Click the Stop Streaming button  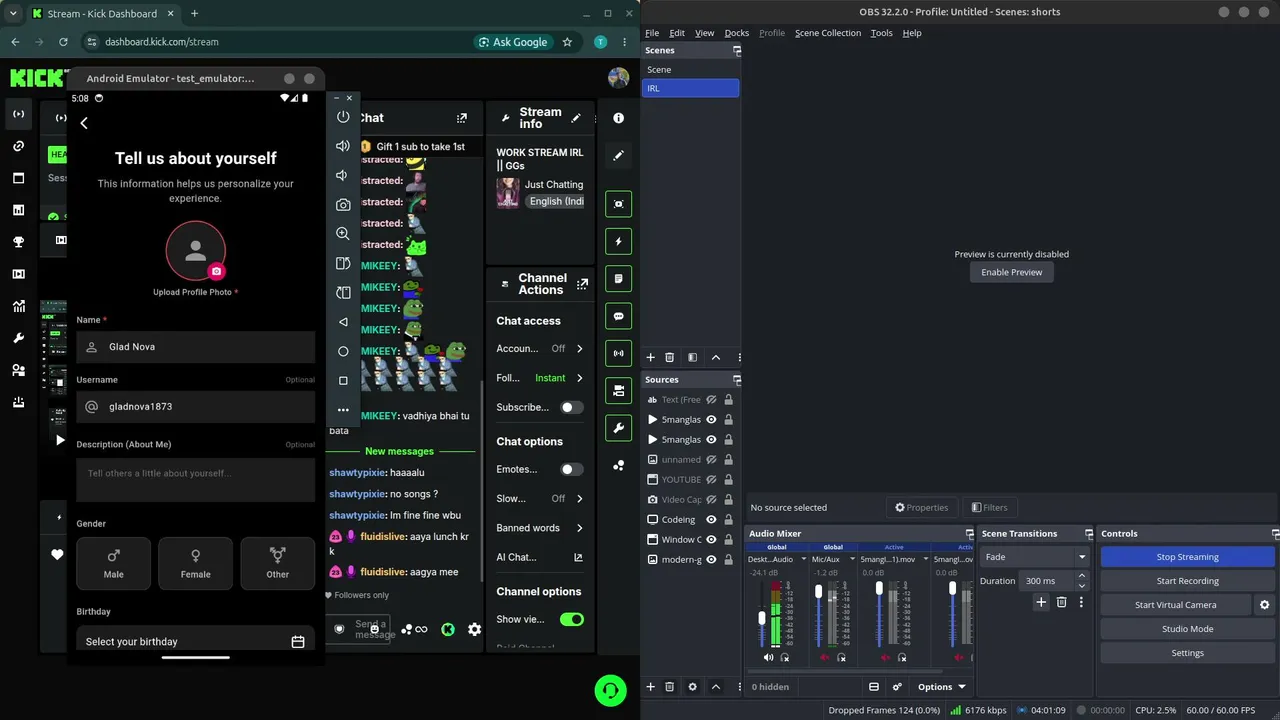point(1187,557)
